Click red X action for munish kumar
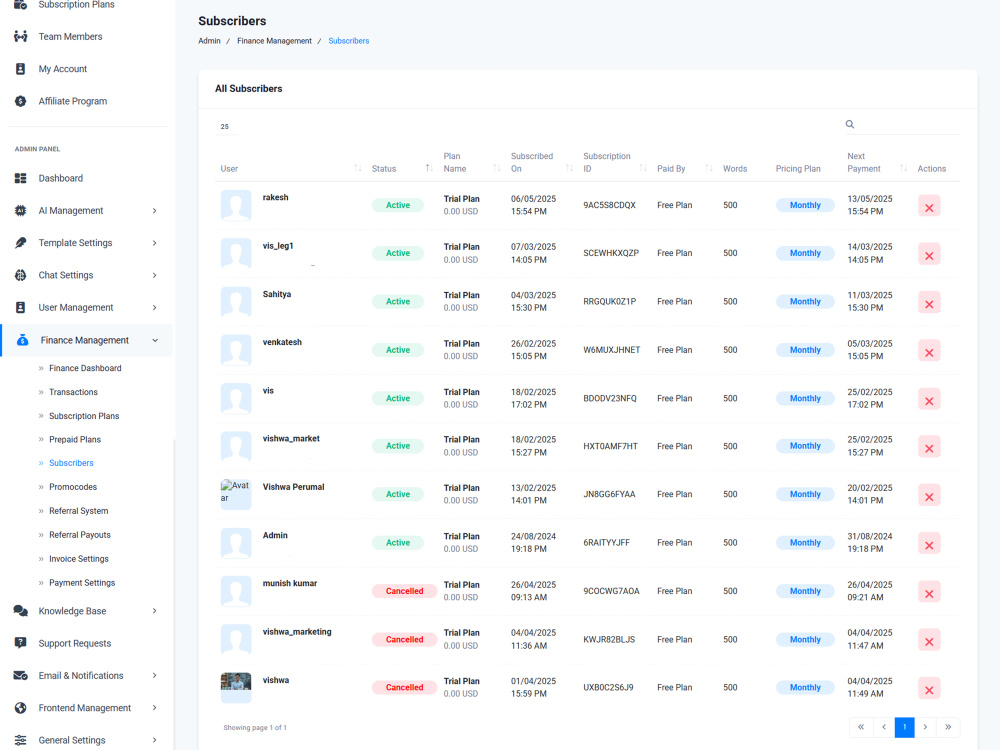This screenshot has width=1000, height=750. 929,592
